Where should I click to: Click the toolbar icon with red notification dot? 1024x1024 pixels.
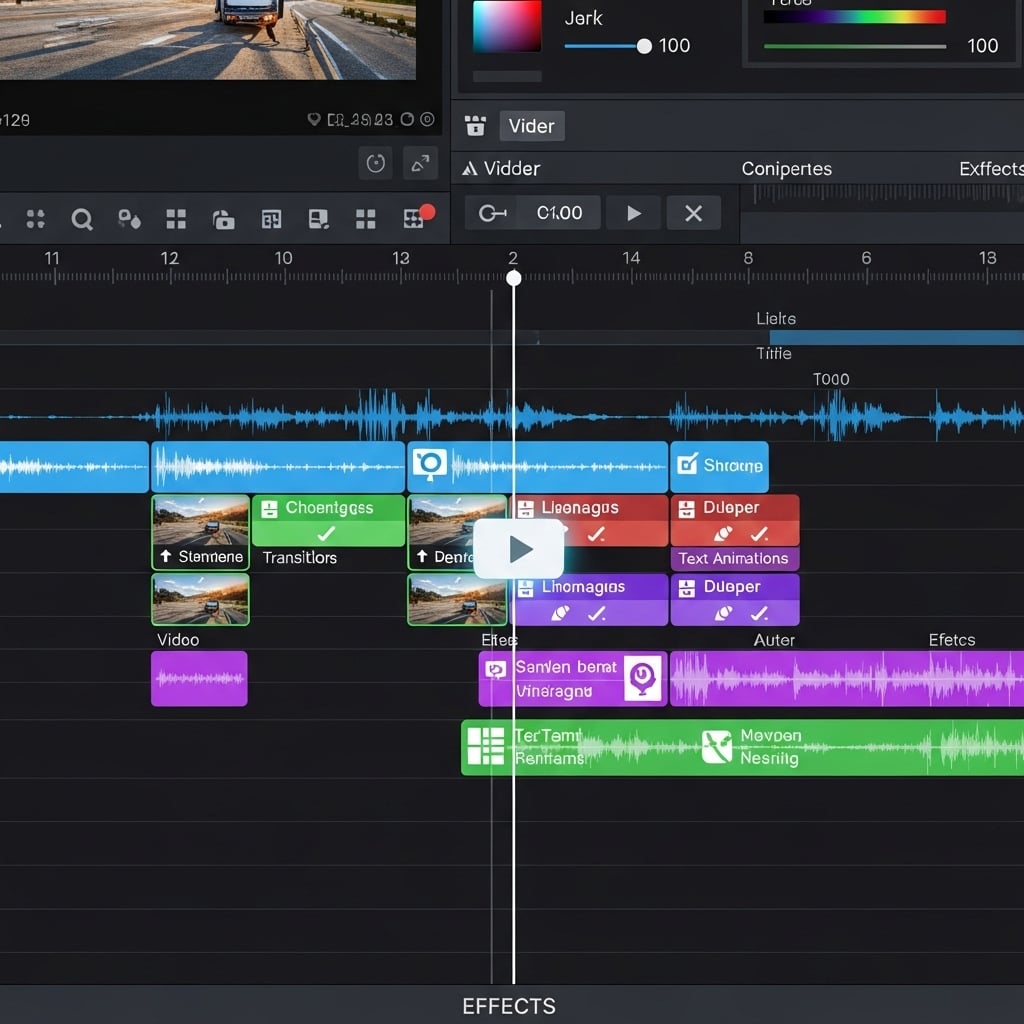pos(414,219)
